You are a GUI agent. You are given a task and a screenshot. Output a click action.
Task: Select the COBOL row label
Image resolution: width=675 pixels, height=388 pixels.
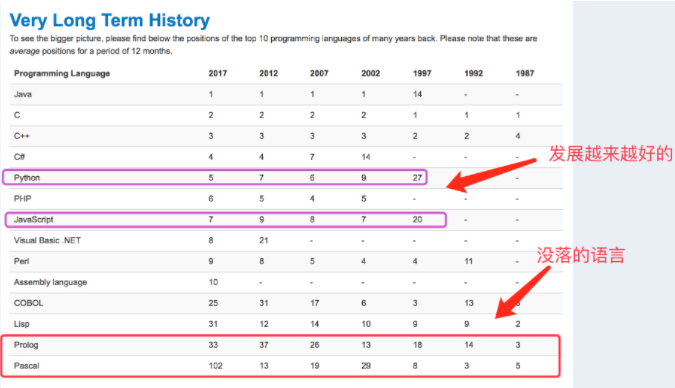click(28, 303)
